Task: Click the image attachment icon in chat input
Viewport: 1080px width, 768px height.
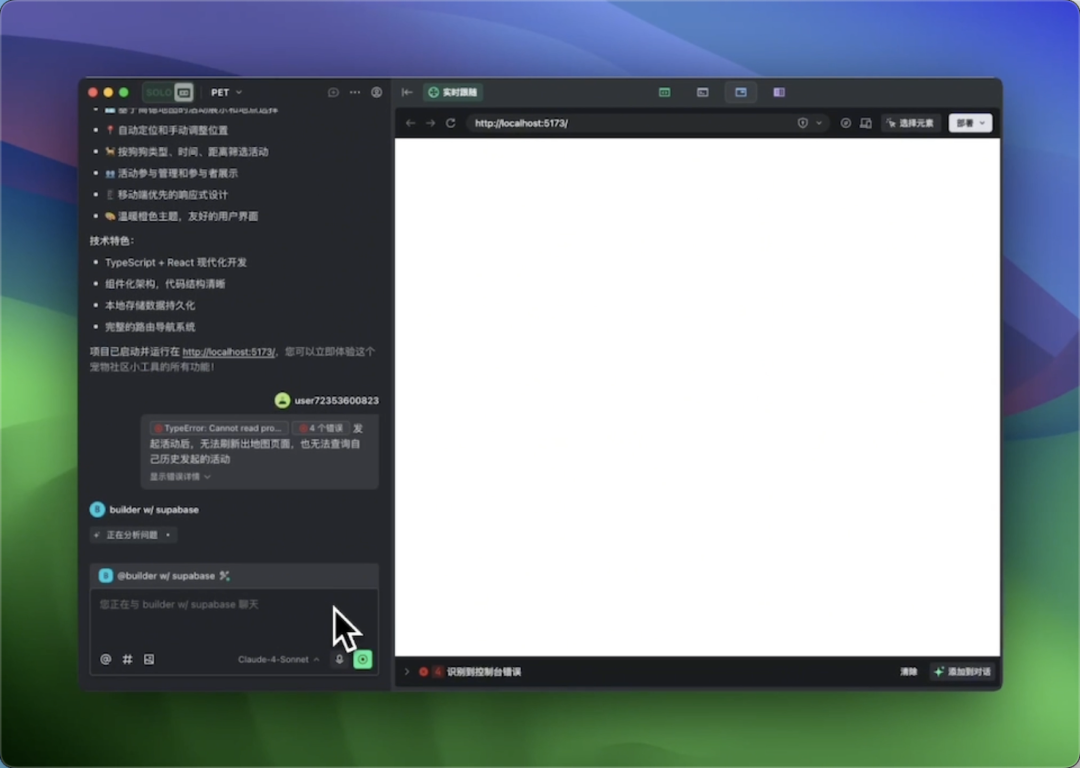Action: tap(149, 659)
